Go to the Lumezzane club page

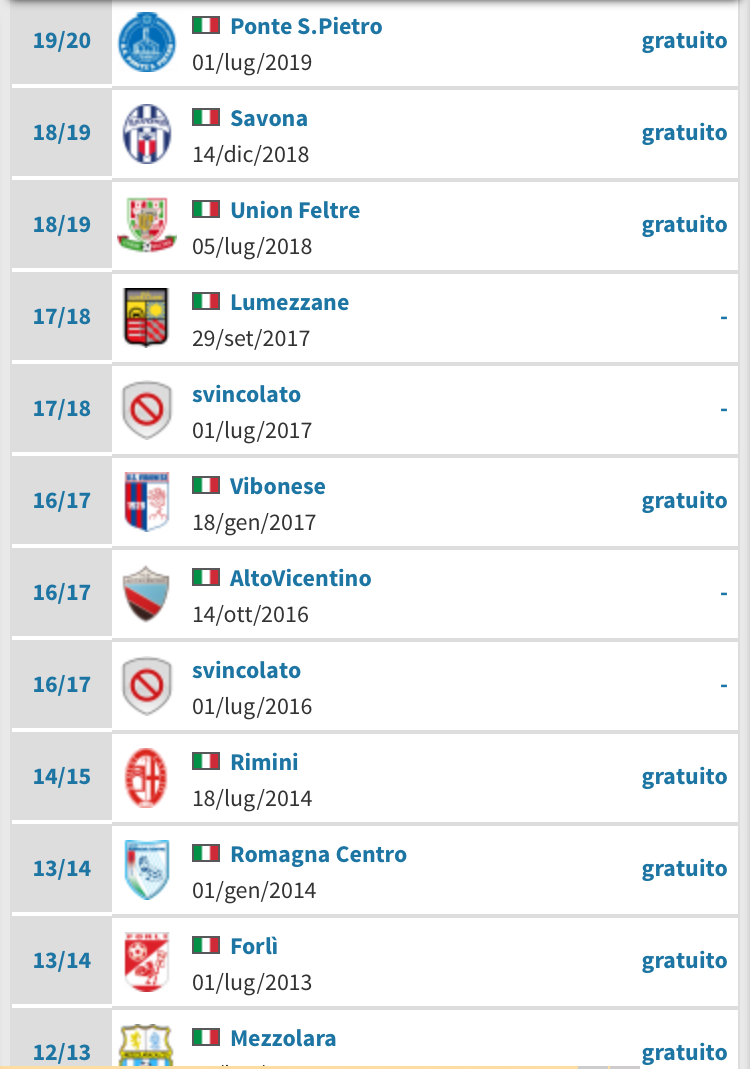[x=290, y=302]
